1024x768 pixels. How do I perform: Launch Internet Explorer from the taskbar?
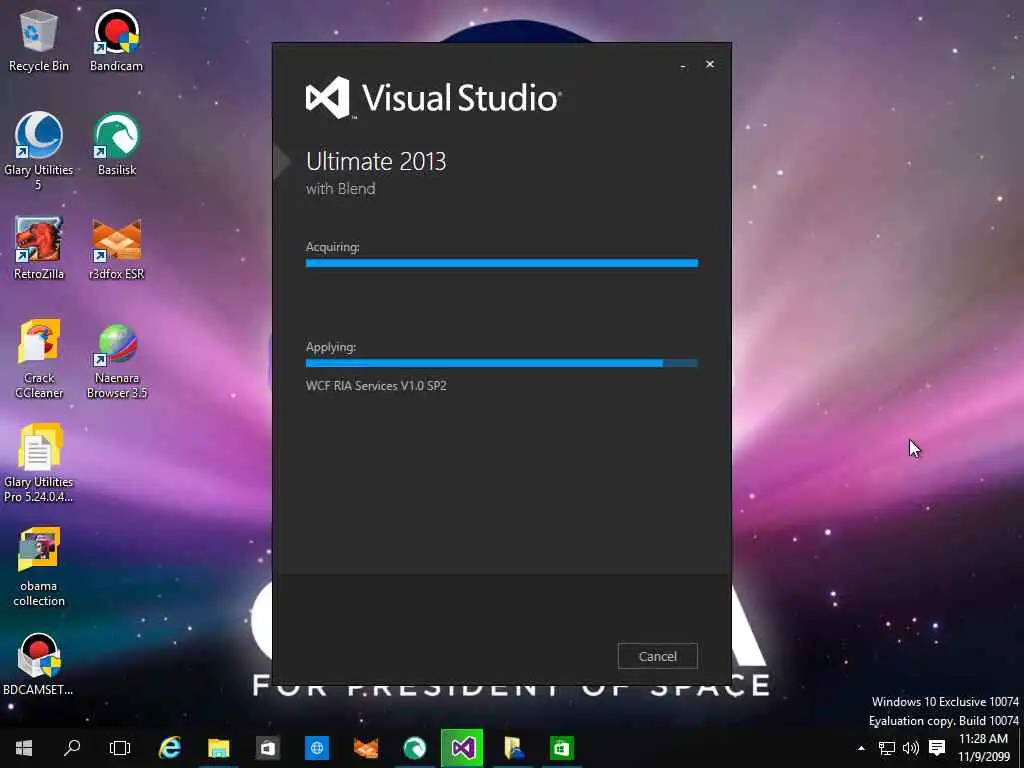point(170,748)
